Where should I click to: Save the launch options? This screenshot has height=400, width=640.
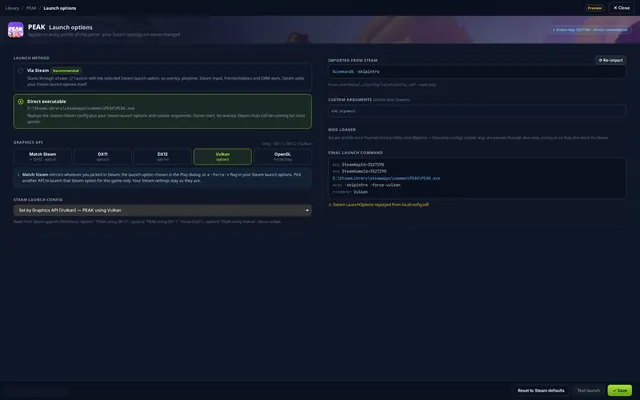click(x=620, y=391)
